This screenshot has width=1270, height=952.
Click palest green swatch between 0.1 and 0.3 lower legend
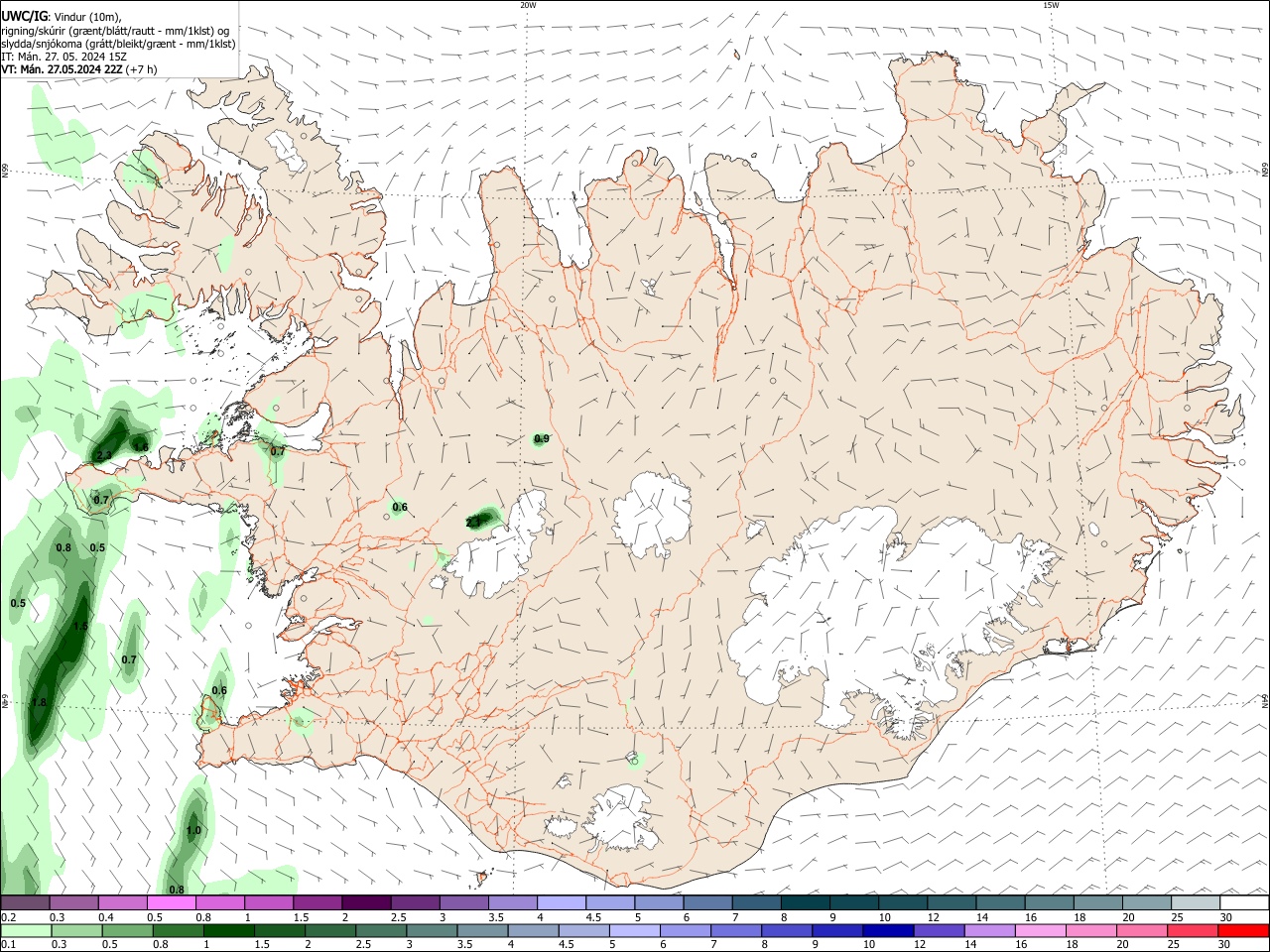point(26,931)
